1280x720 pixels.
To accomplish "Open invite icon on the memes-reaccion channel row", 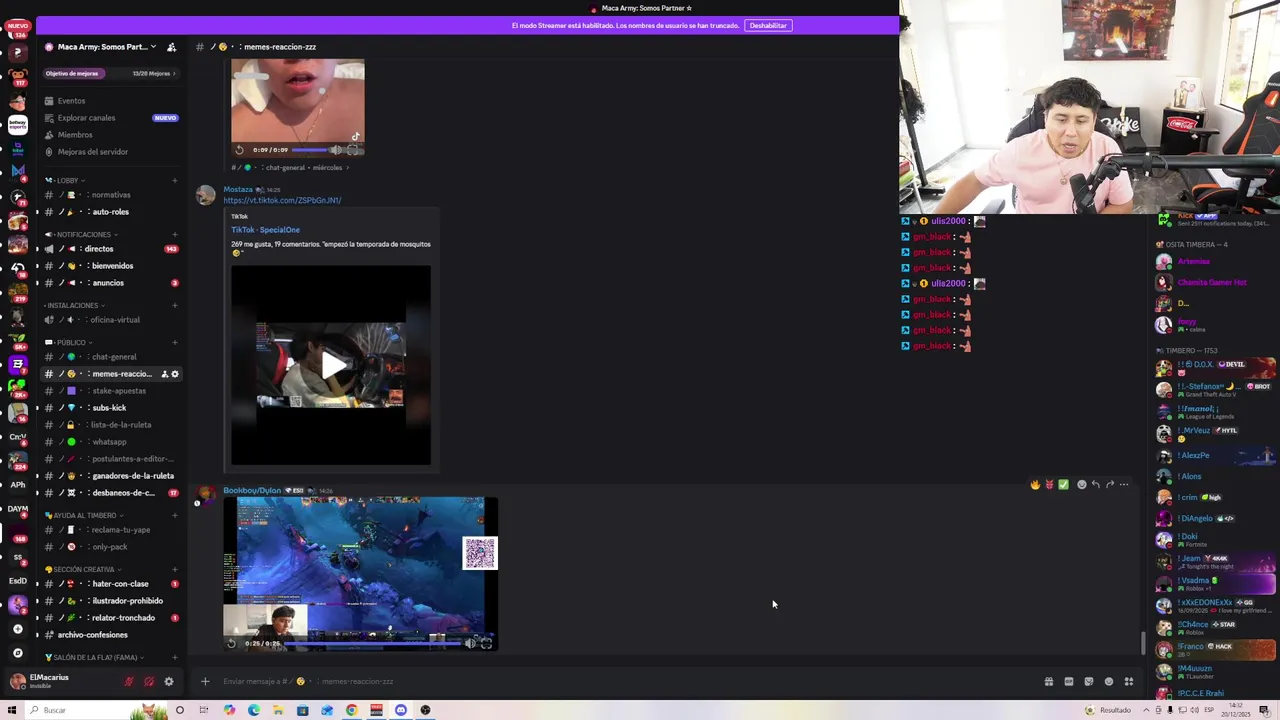I will (x=165, y=374).
